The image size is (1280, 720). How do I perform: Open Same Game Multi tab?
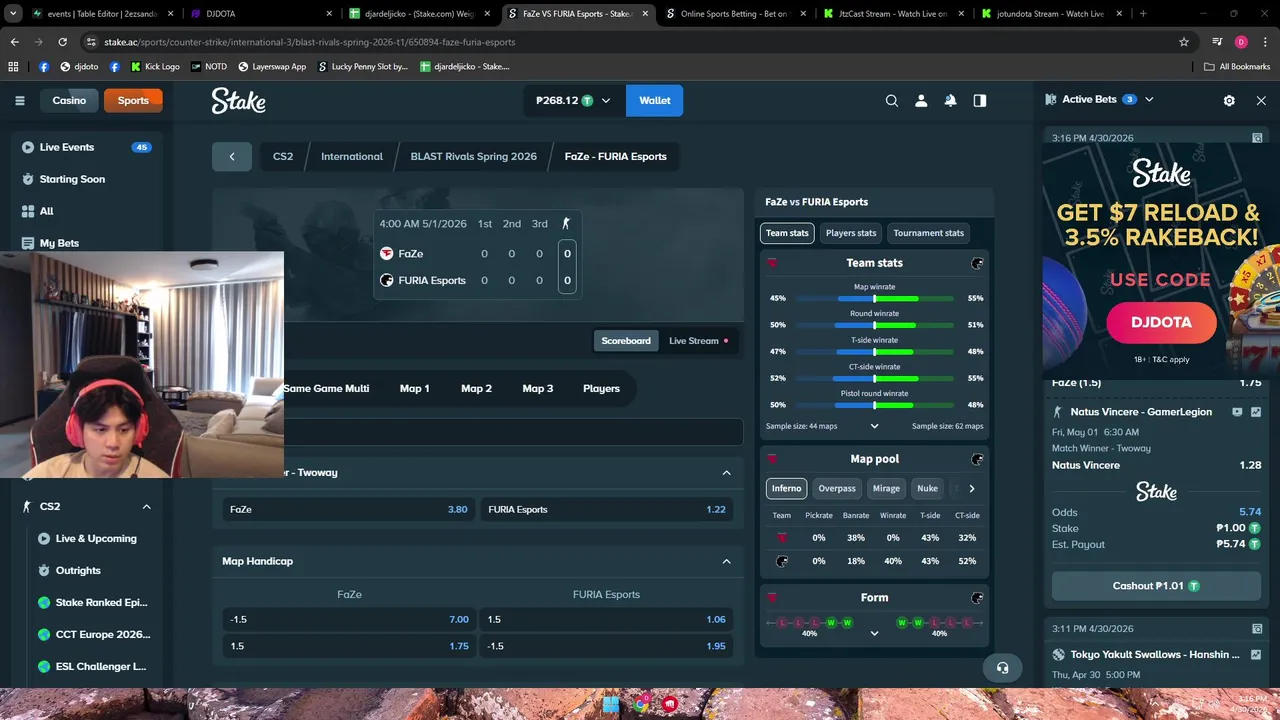(326, 388)
